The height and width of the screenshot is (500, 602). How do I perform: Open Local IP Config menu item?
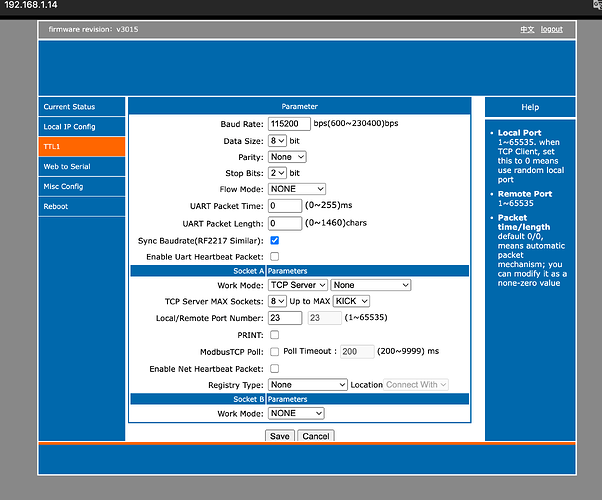tap(82, 127)
